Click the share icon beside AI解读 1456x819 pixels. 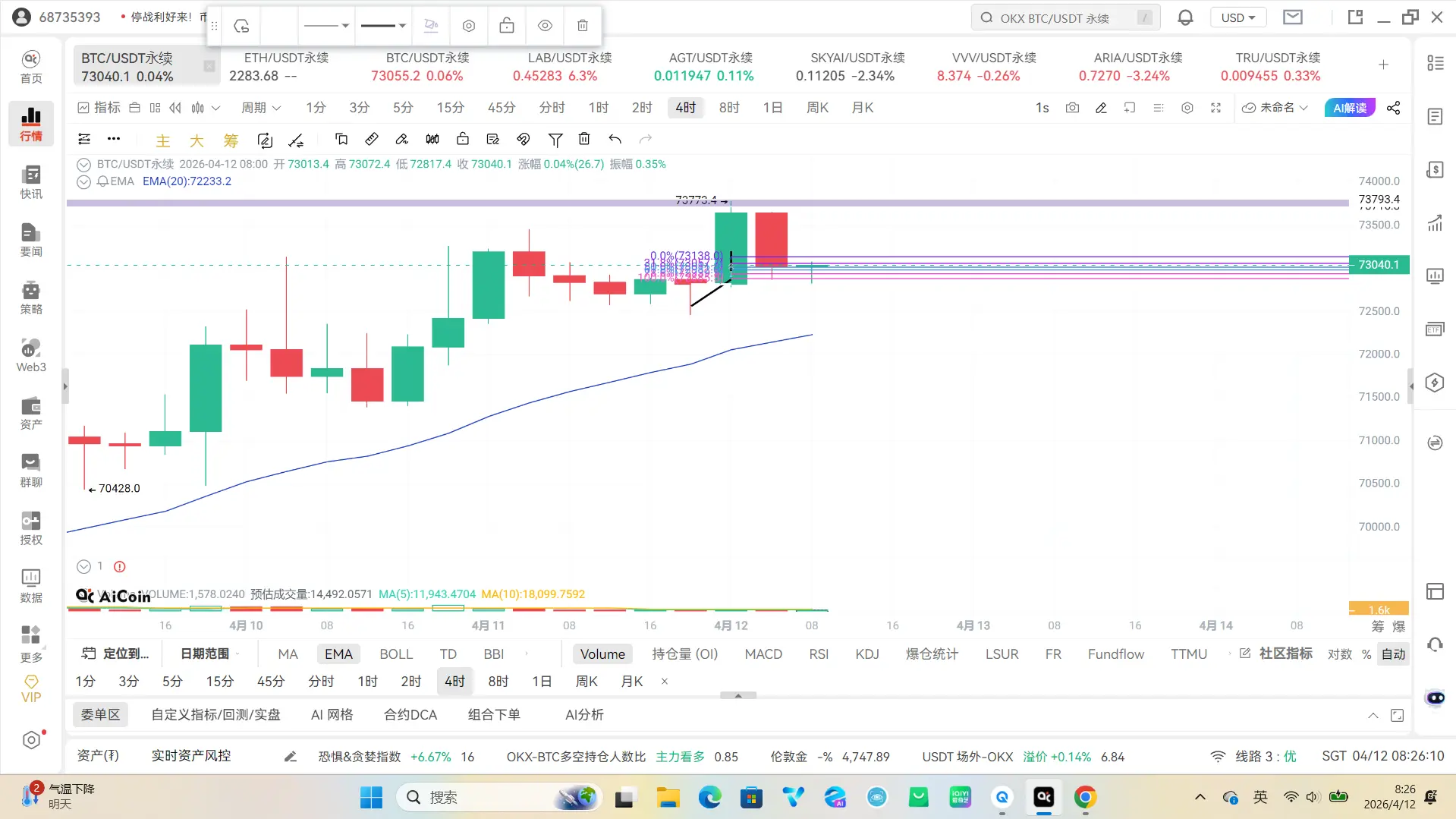[1394, 108]
